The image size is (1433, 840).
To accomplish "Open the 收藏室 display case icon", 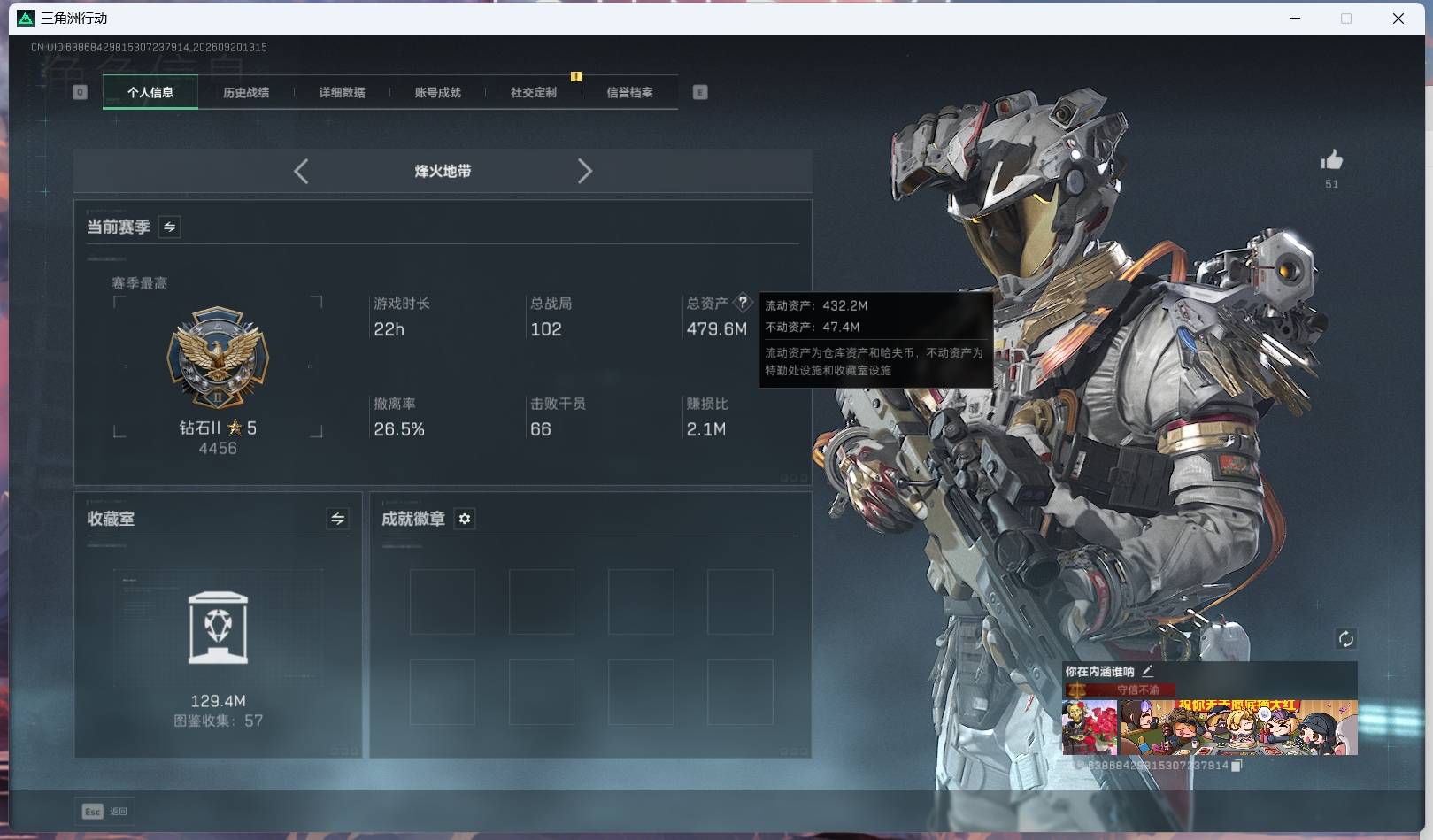I will (x=218, y=628).
